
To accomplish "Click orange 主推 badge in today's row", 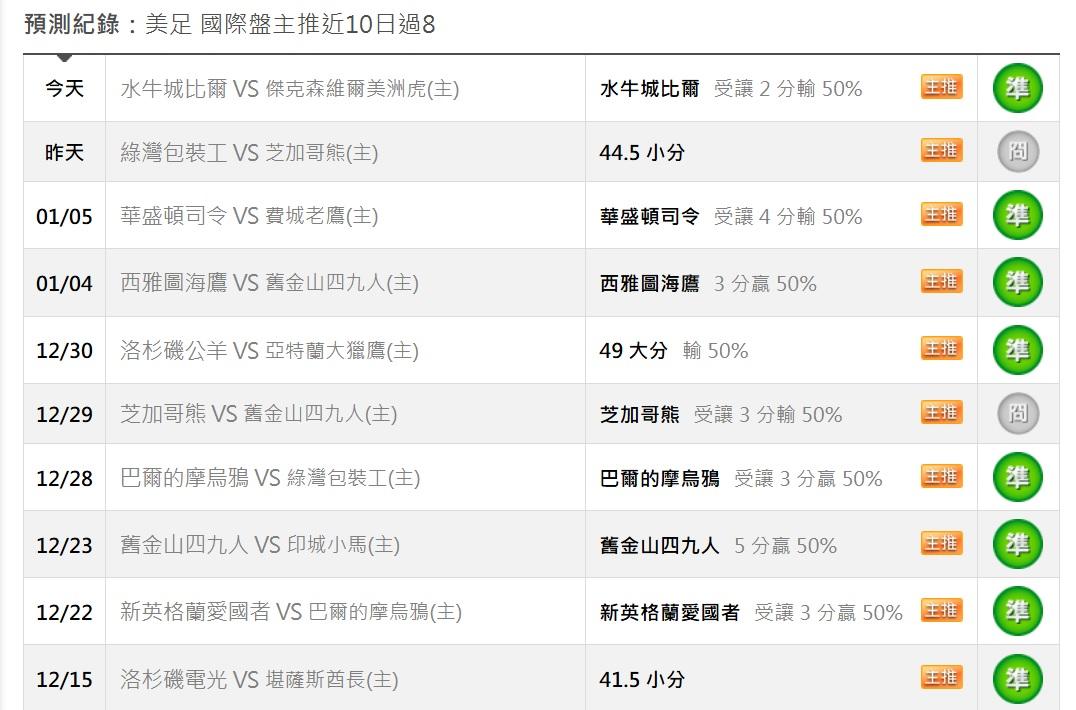I will pos(941,87).
